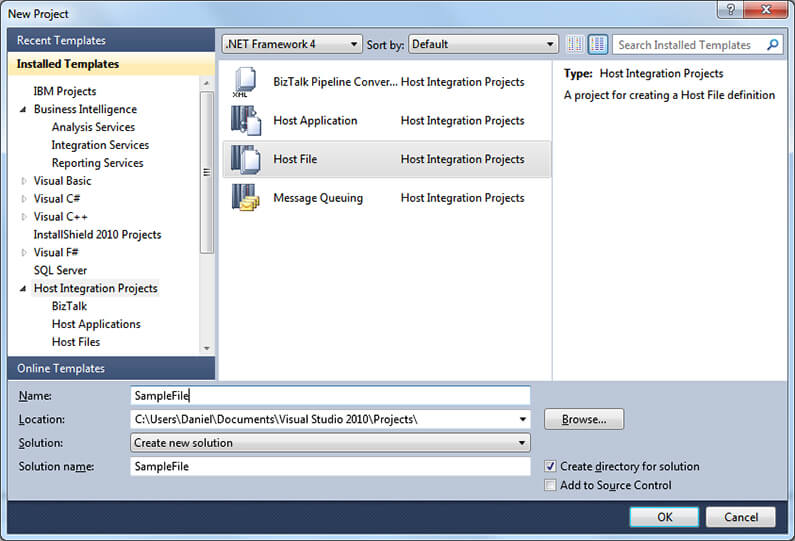
Task: Click the tree scrollbar up arrow
Action: click(206, 83)
